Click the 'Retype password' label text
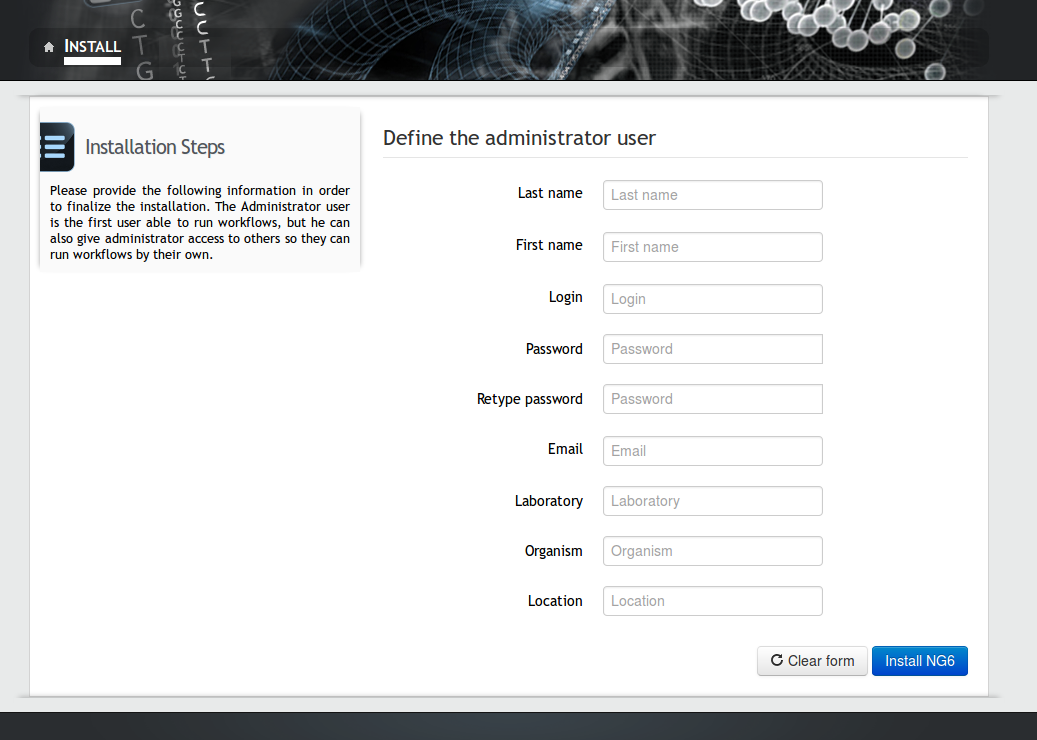This screenshot has height=740, width=1037. 529,399
